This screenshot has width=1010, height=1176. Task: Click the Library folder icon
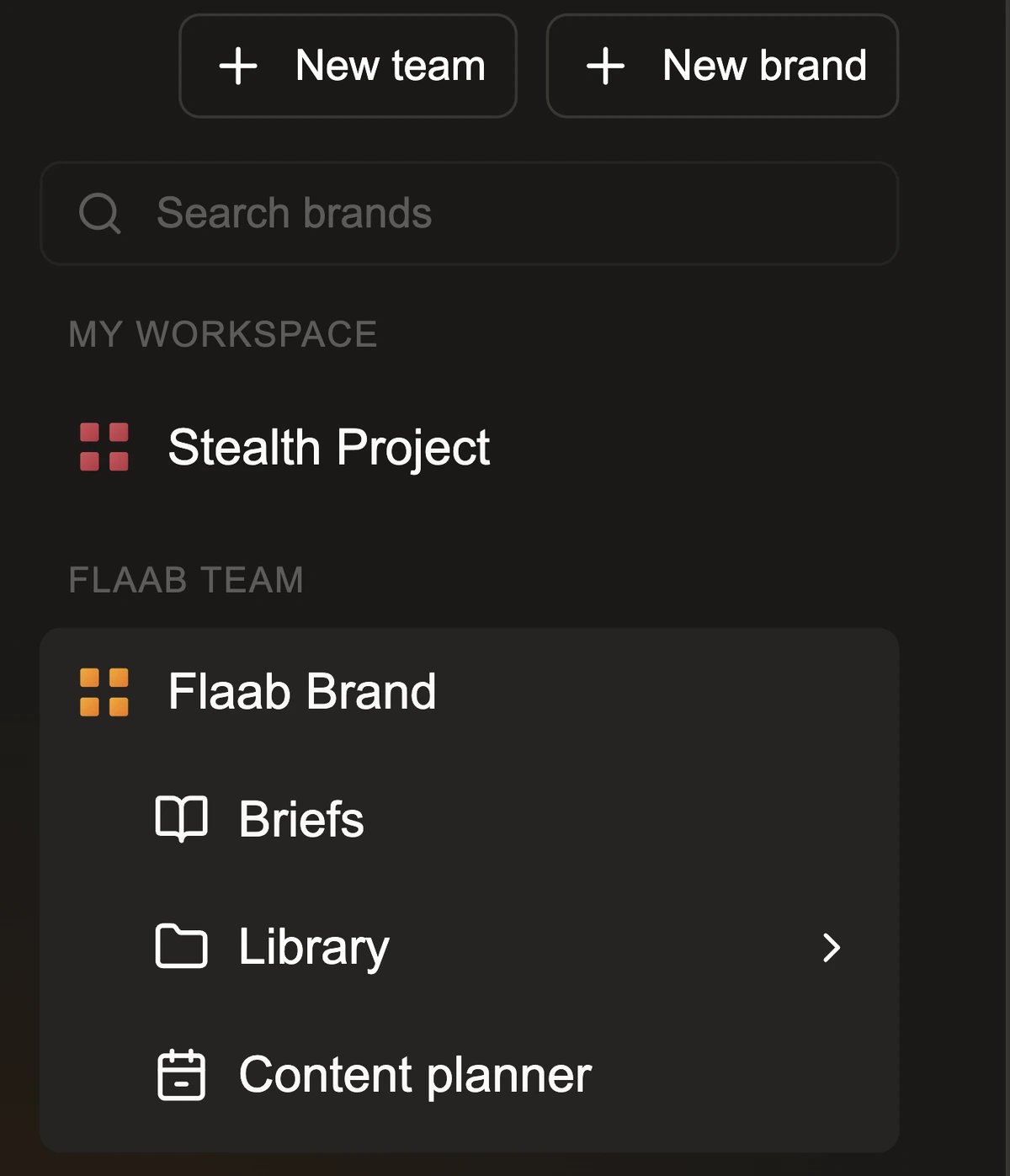(x=181, y=948)
